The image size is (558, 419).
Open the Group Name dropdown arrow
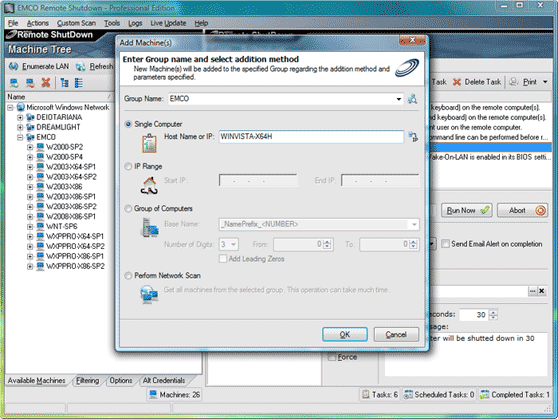tap(399, 99)
